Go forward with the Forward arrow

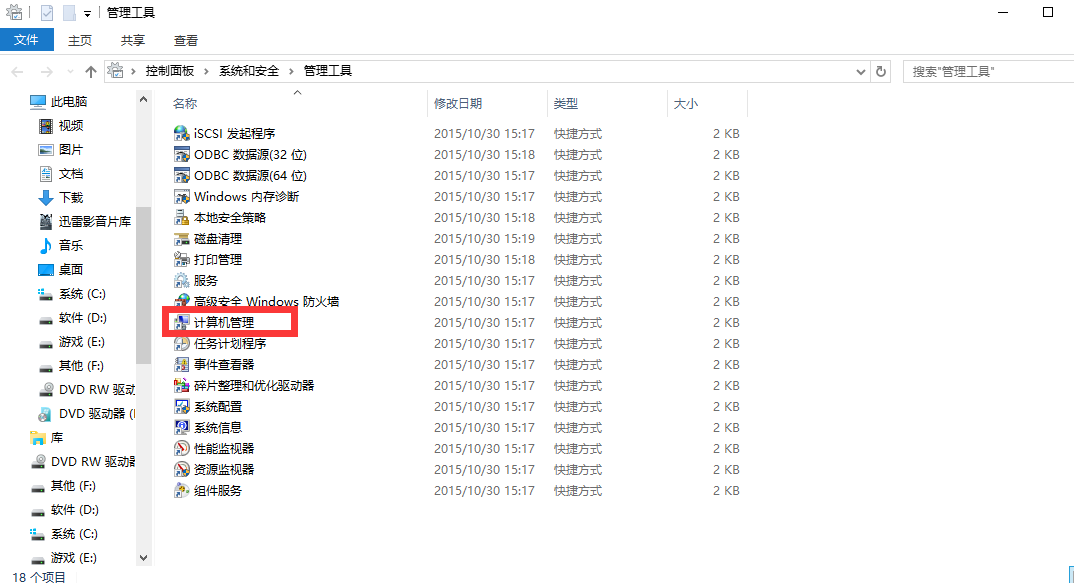47,71
